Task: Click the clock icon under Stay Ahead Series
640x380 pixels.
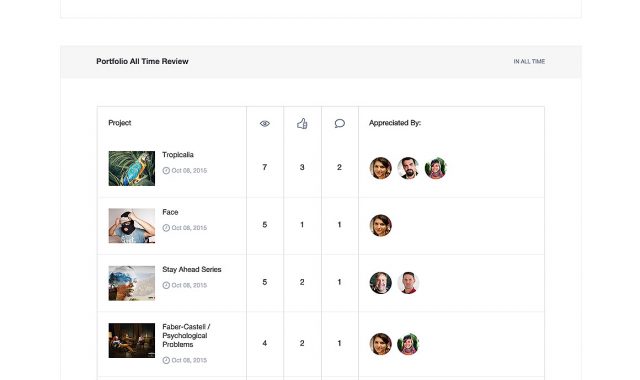Action: 166,285
